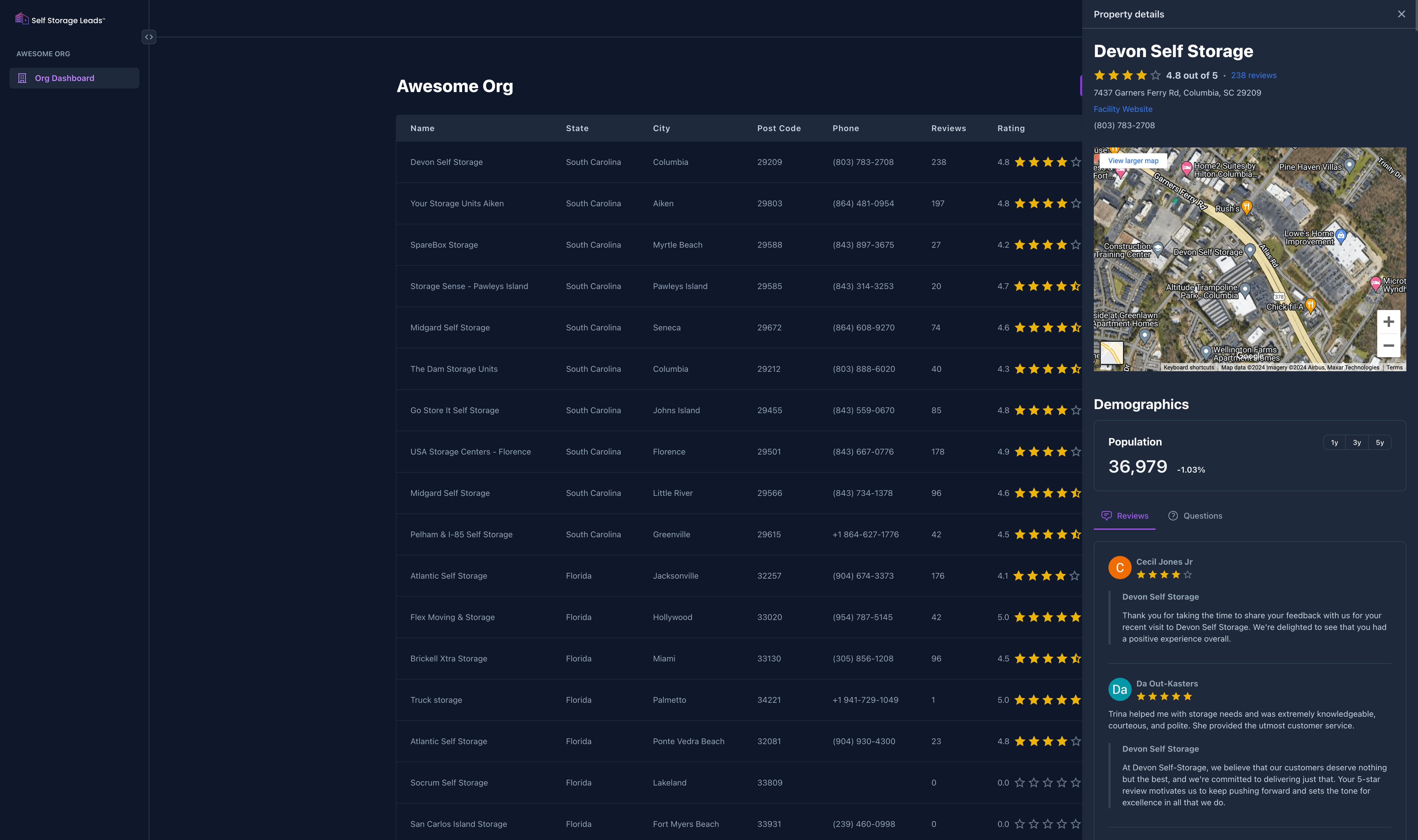Select the 3y population range

[x=1357, y=443]
